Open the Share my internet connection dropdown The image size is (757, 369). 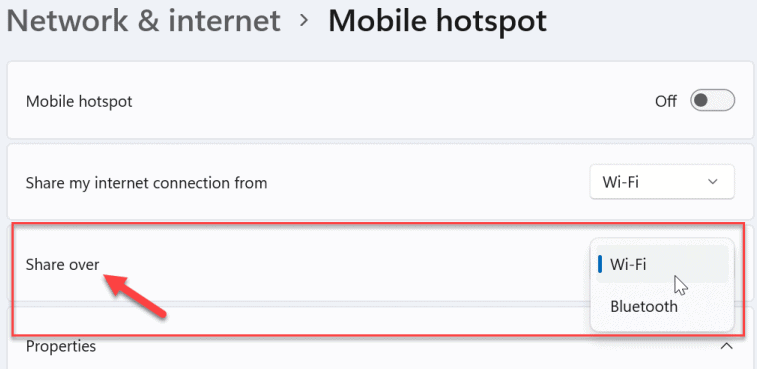[662, 182]
